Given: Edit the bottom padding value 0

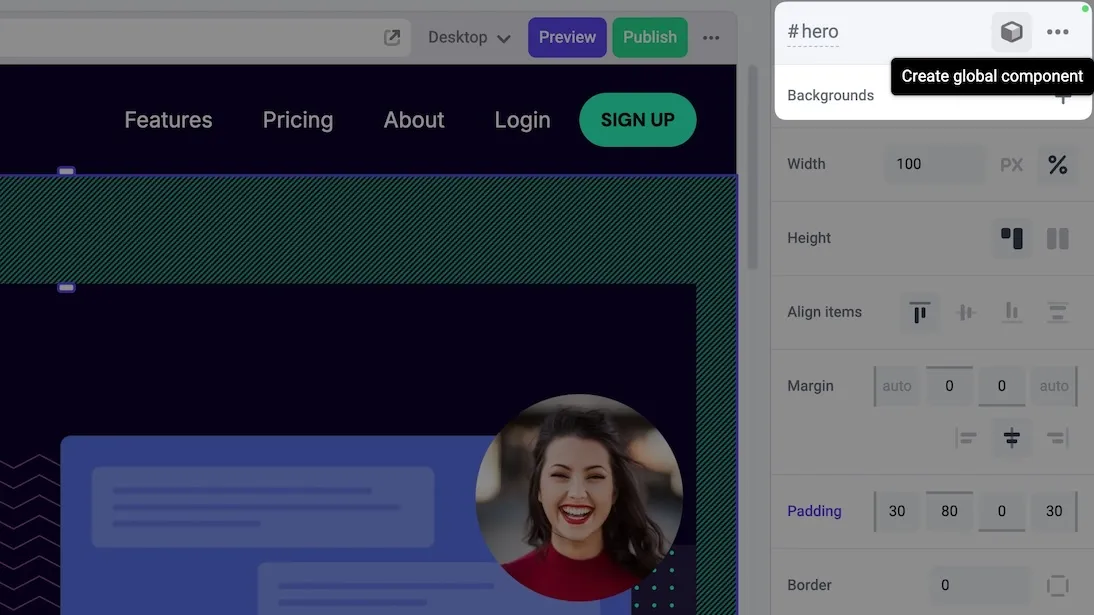Looking at the screenshot, I should [x=1001, y=511].
